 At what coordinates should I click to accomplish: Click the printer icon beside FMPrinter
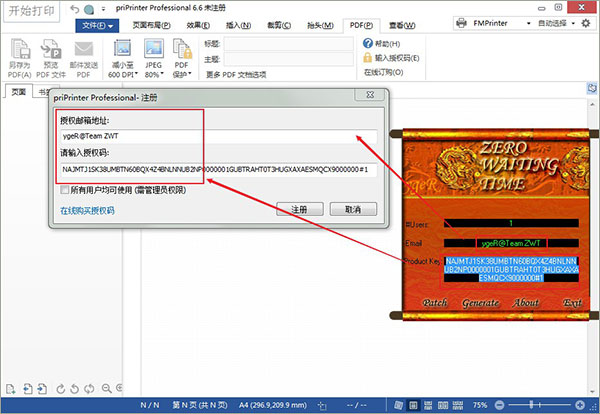[461, 23]
